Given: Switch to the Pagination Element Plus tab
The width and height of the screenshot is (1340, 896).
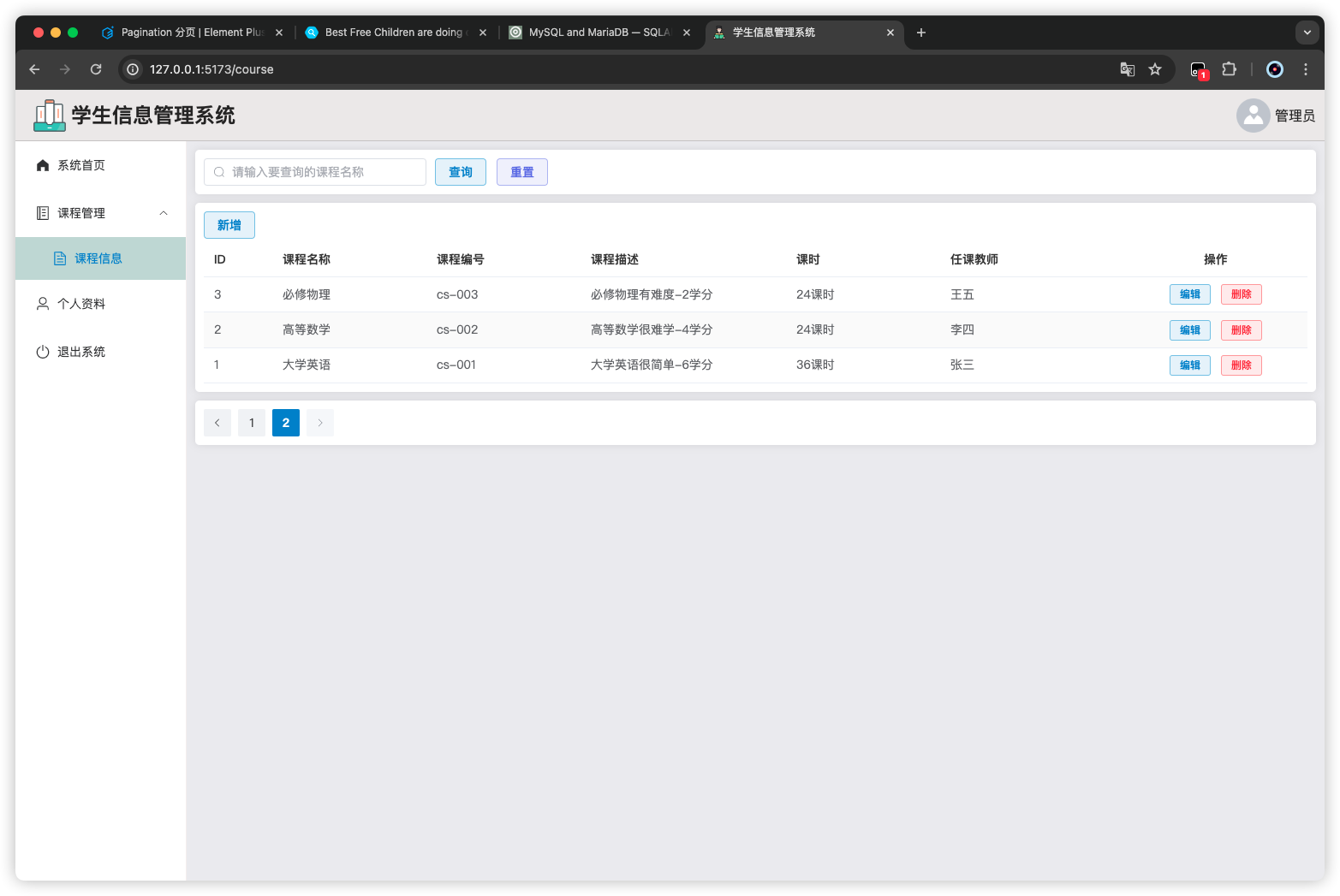Looking at the screenshot, I should [x=192, y=33].
